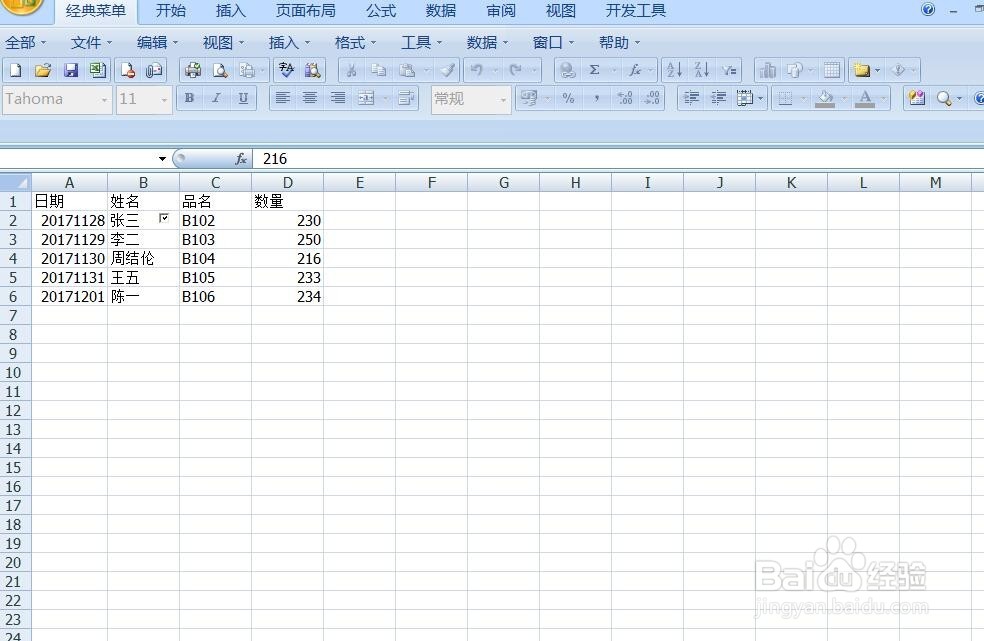This screenshot has width=984, height=641.
Task: Select the Insert Function icon
Action: pos(634,70)
